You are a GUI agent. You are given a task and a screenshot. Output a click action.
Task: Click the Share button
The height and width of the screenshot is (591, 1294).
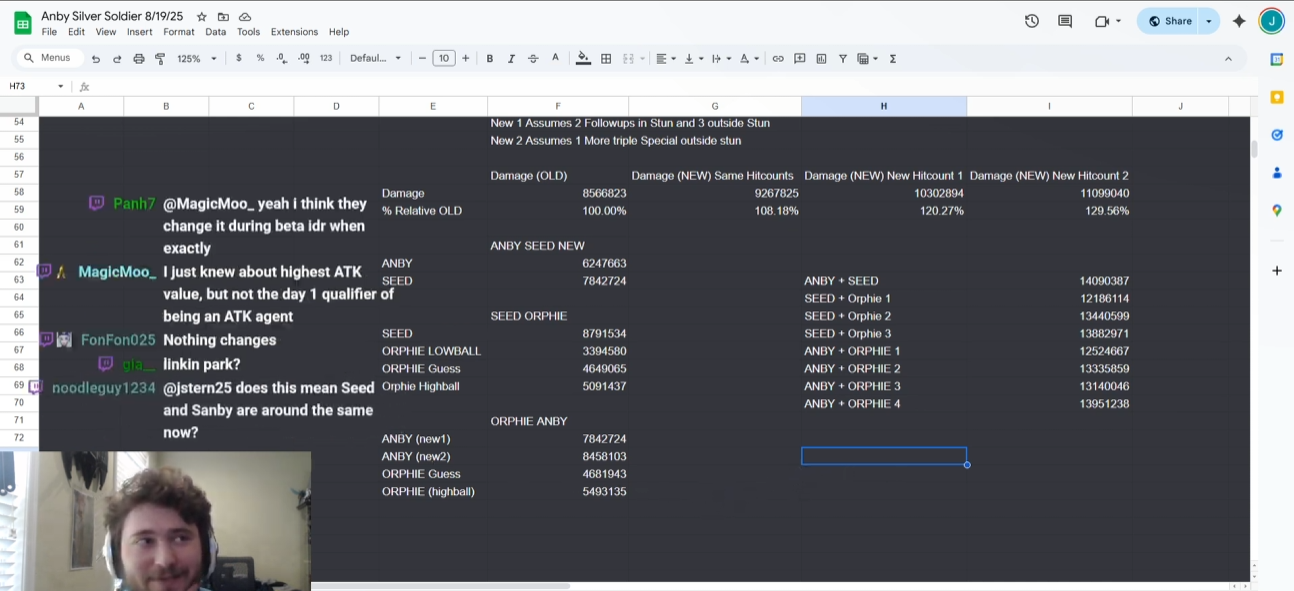pos(1168,21)
